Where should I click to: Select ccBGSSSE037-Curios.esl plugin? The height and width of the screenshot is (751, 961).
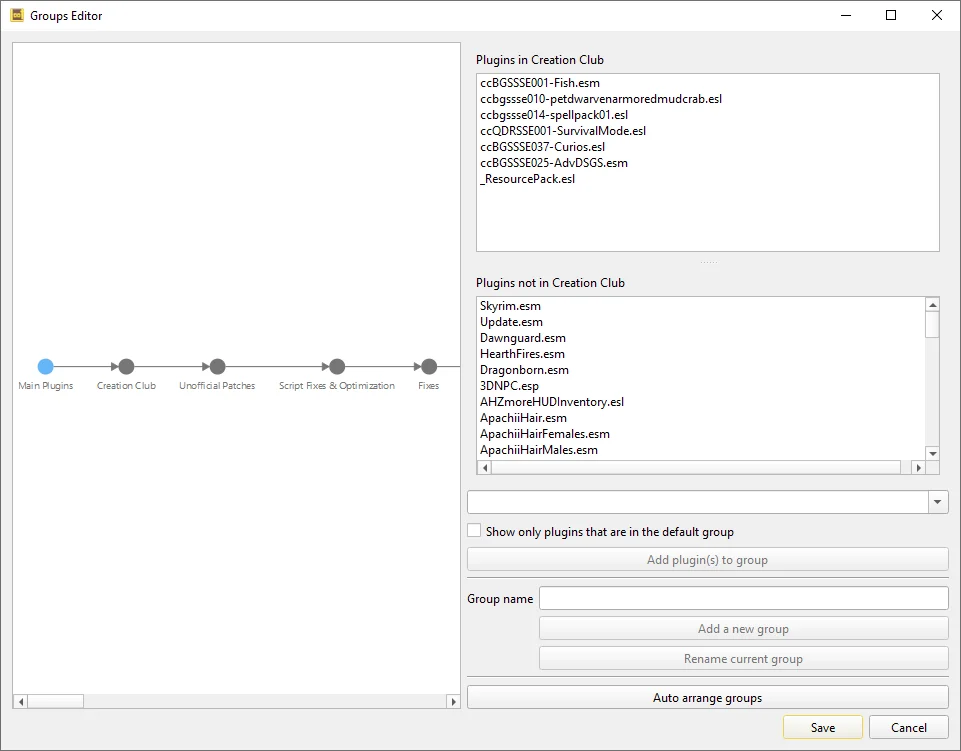coord(542,147)
